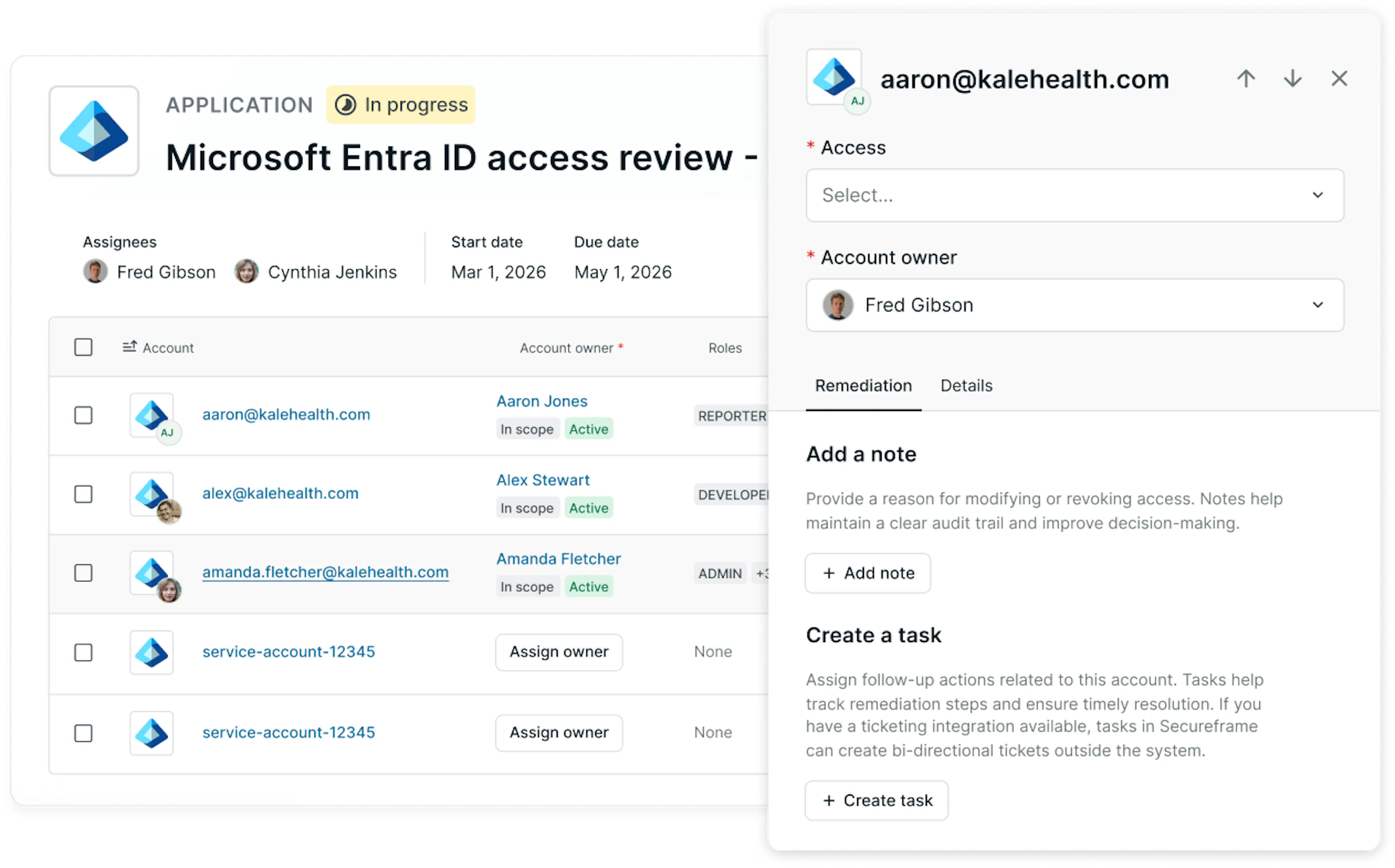Click the Entra icon in side panel header

point(833,76)
